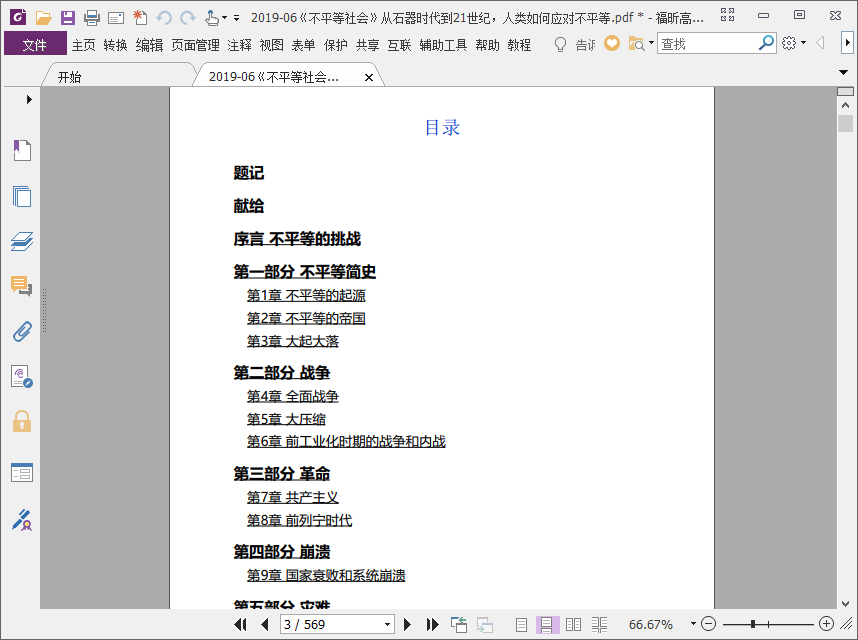Image resolution: width=858 pixels, height=640 pixels.
Task: Click the scrollbar down arrow
Action: coord(845,603)
